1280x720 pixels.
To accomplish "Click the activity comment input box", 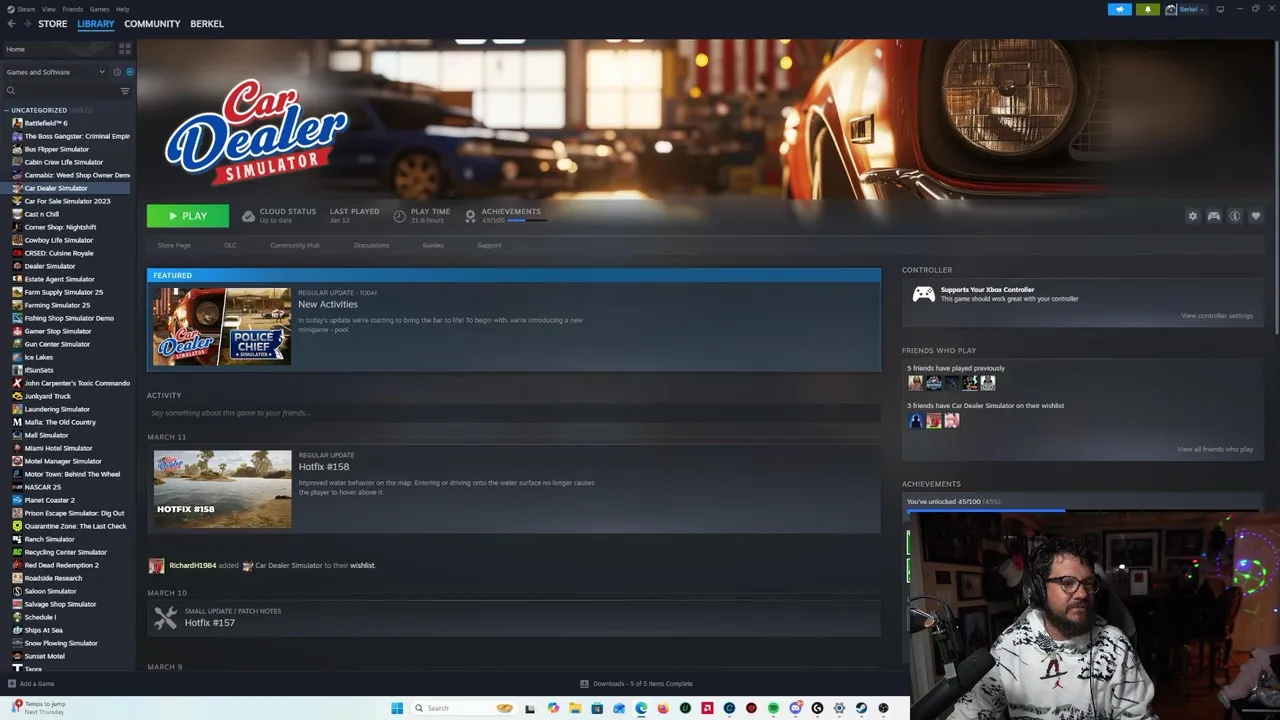I will tap(514, 413).
